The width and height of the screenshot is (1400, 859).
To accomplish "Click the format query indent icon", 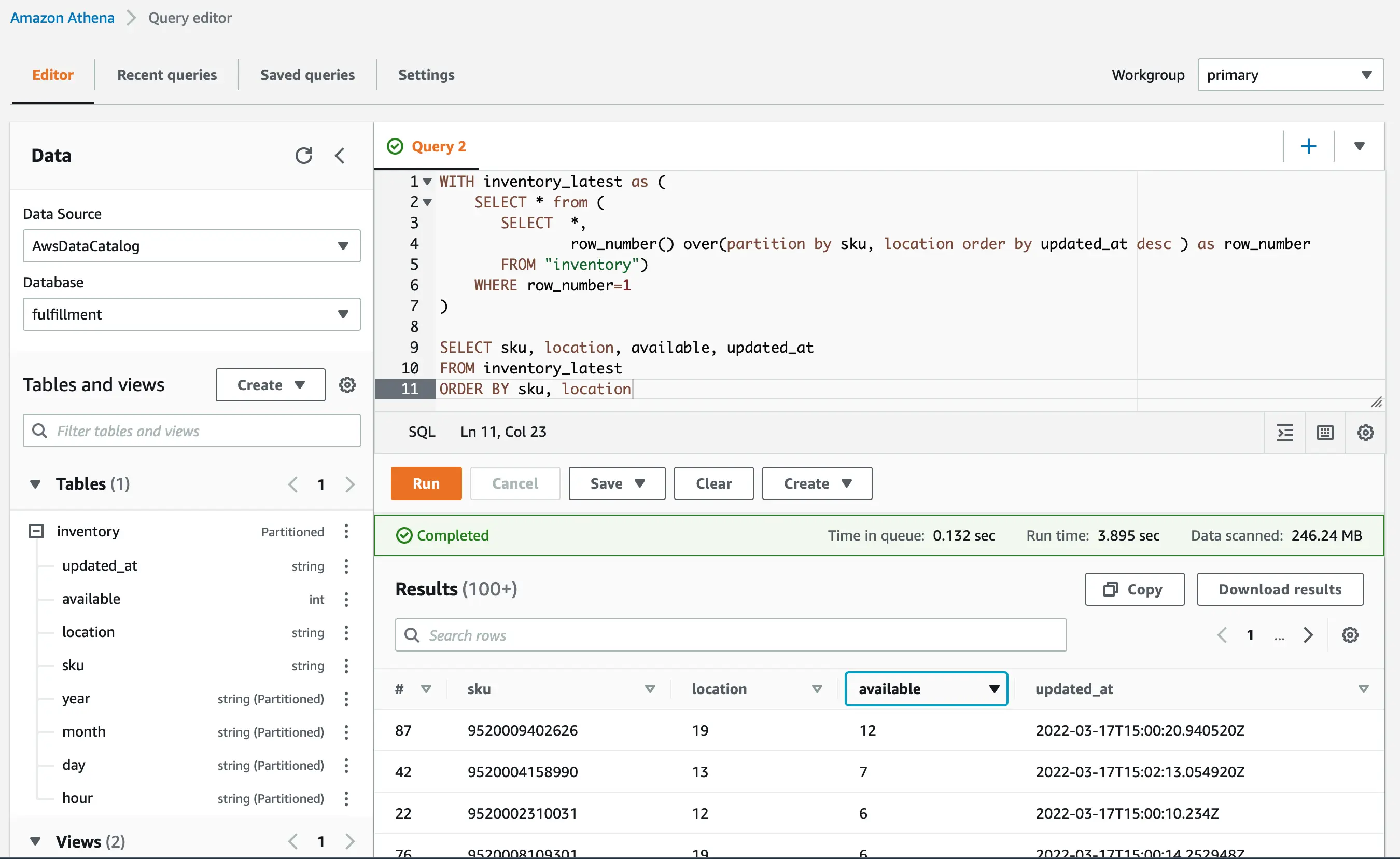I will pos(1285,433).
